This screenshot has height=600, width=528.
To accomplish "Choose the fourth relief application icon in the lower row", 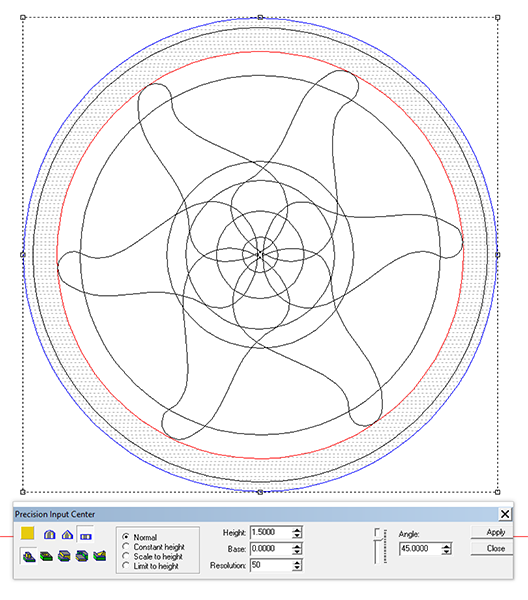I will 82,556.
